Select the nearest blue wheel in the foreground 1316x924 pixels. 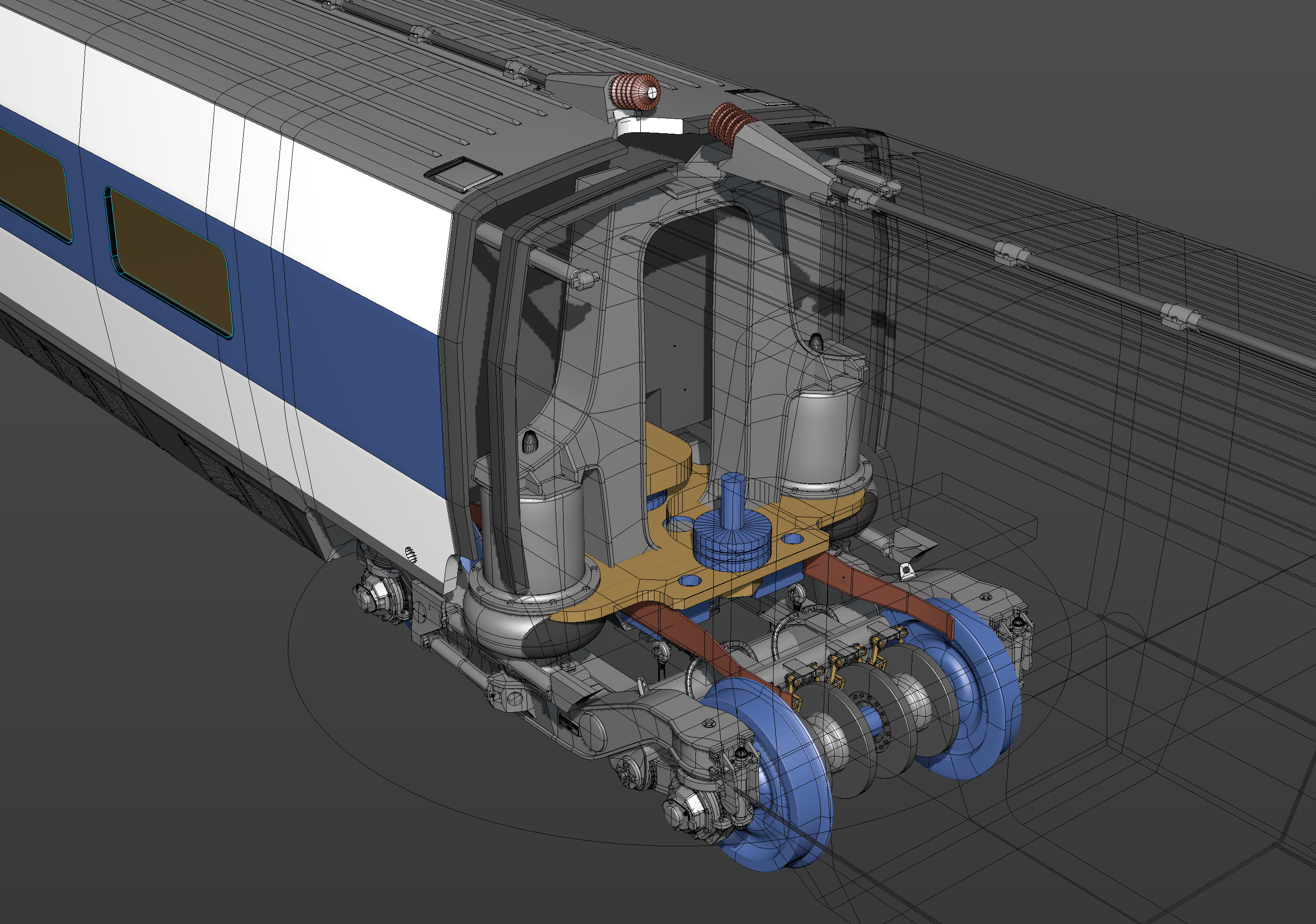[x=768, y=773]
